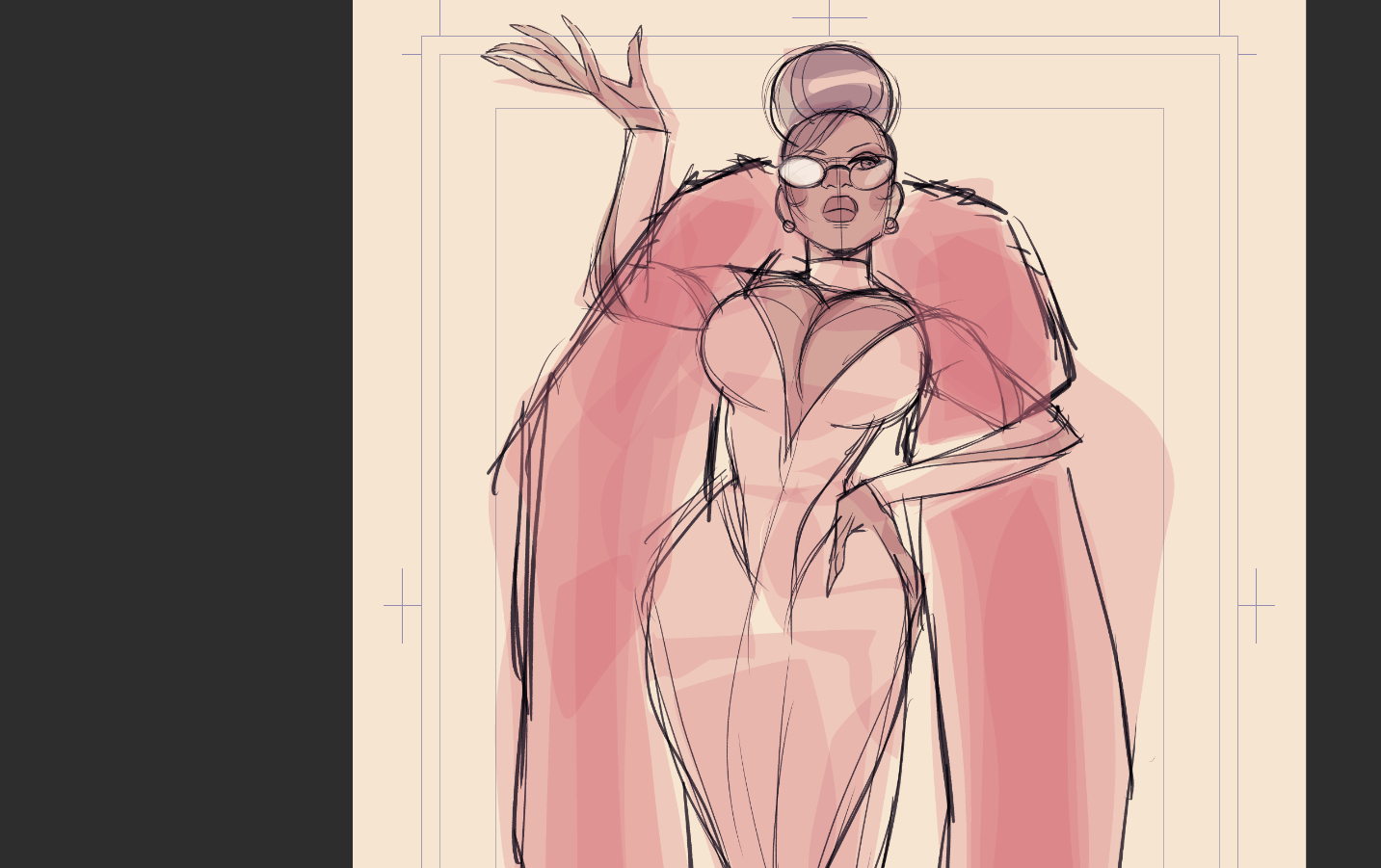Click the right-side crop mark cross
The height and width of the screenshot is (868, 1381).
pos(1256,605)
